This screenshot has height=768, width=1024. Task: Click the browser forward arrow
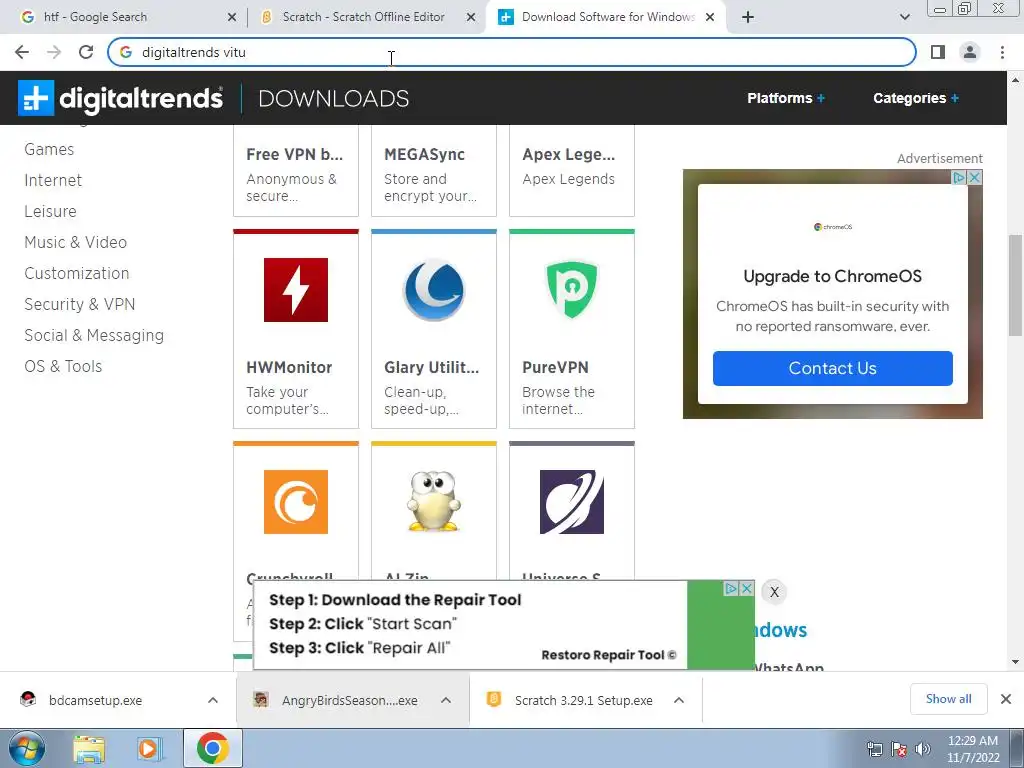[54, 52]
